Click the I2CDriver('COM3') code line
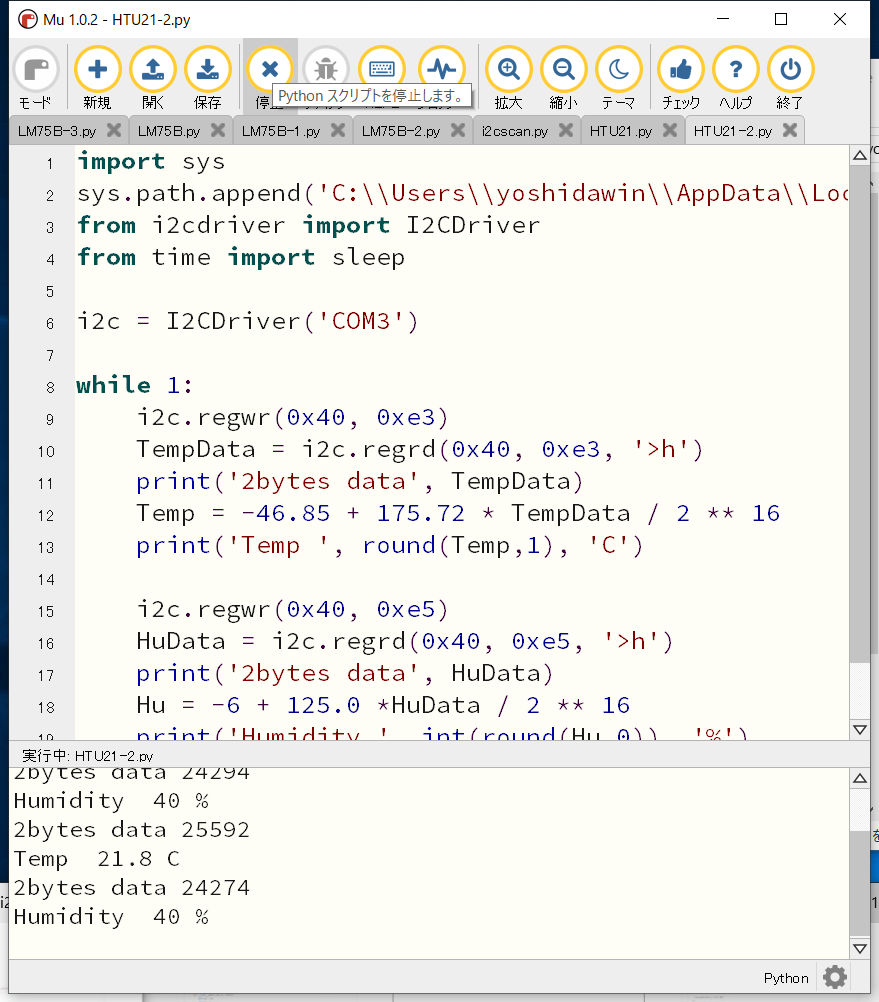879x1002 pixels. pyautogui.click(x=248, y=321)
